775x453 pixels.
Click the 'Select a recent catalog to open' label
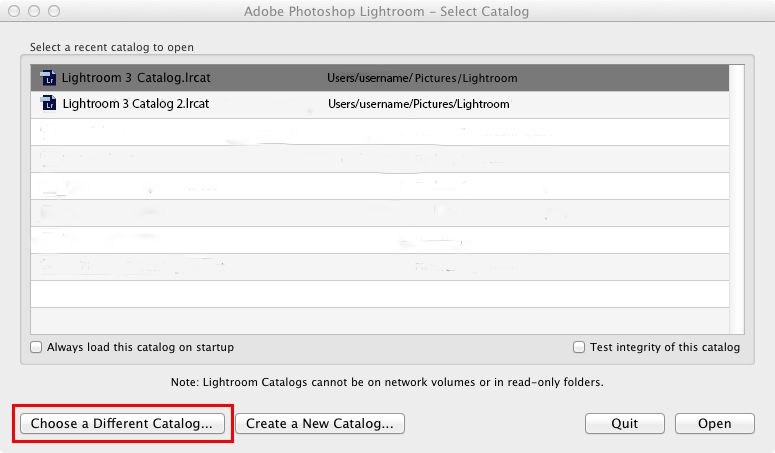coord(112,47)
